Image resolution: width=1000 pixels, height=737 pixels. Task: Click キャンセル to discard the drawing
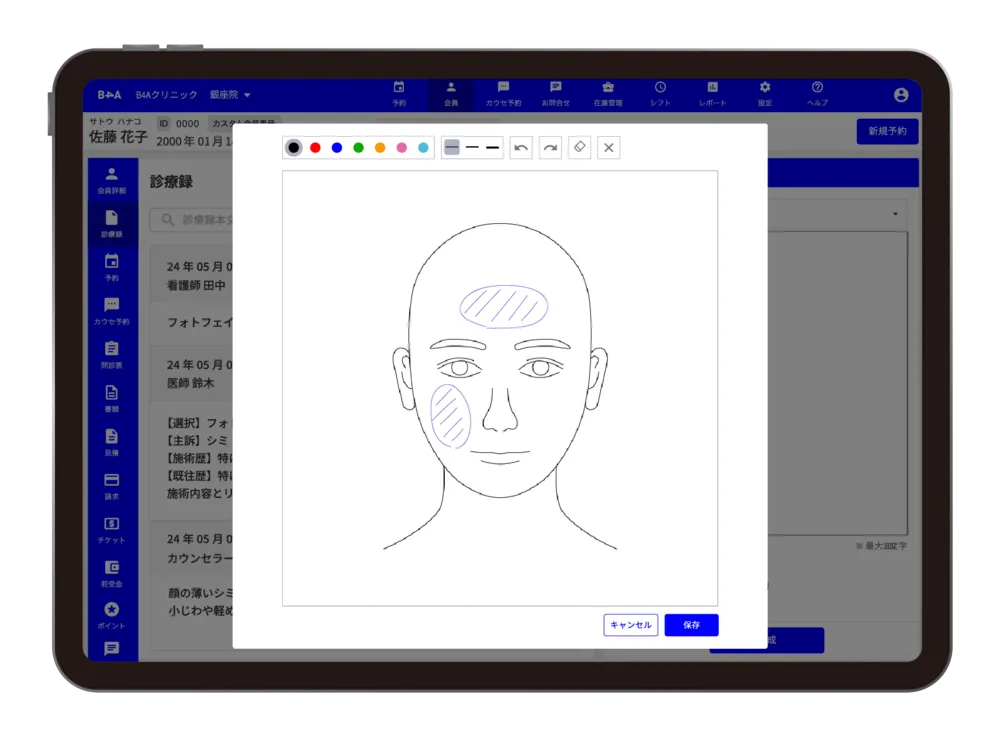click(x=631, y=625)
